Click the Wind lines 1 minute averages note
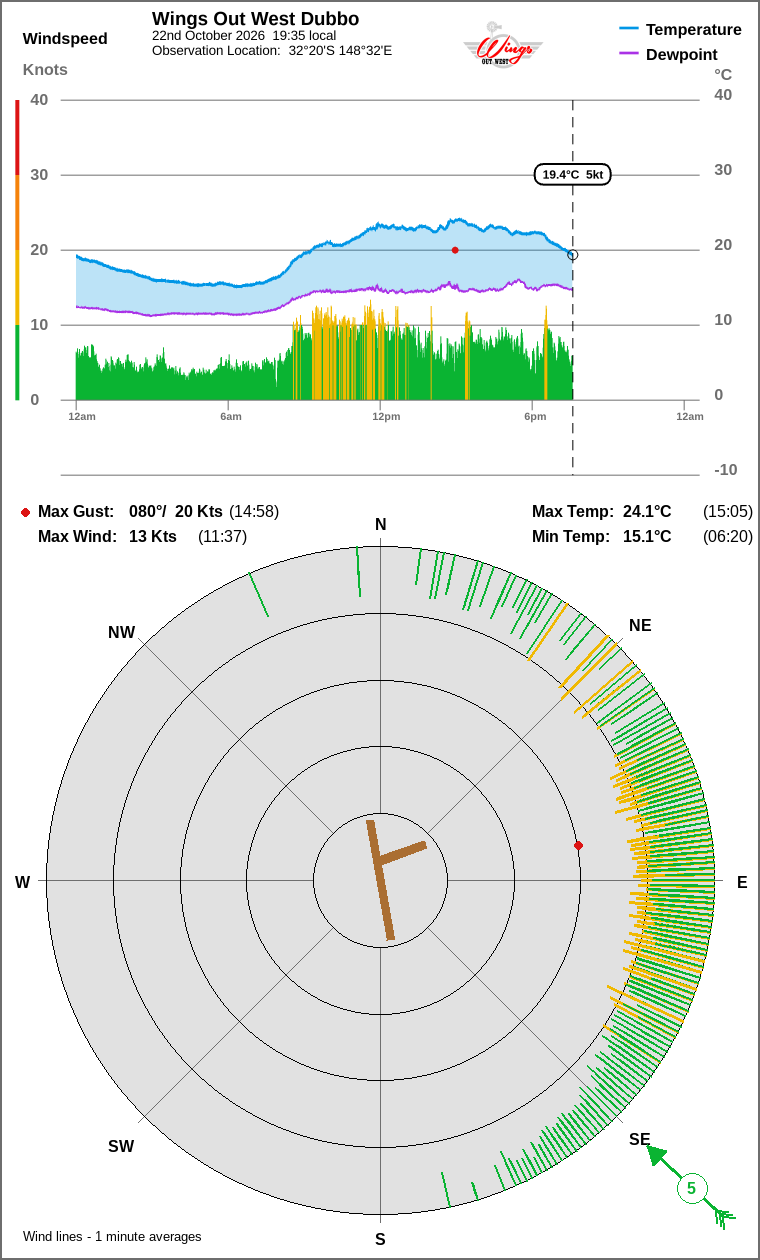This screenshot has width=760, height=1260. tap(112, 1237)
